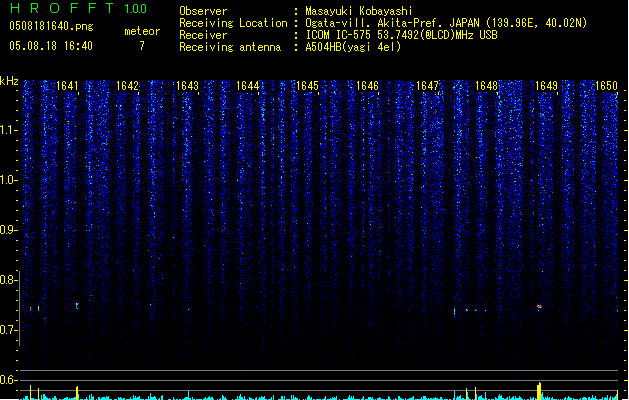Click the date stamp 05.08.18 16:40
Screen dimensions: 629x400
(51, 46)
